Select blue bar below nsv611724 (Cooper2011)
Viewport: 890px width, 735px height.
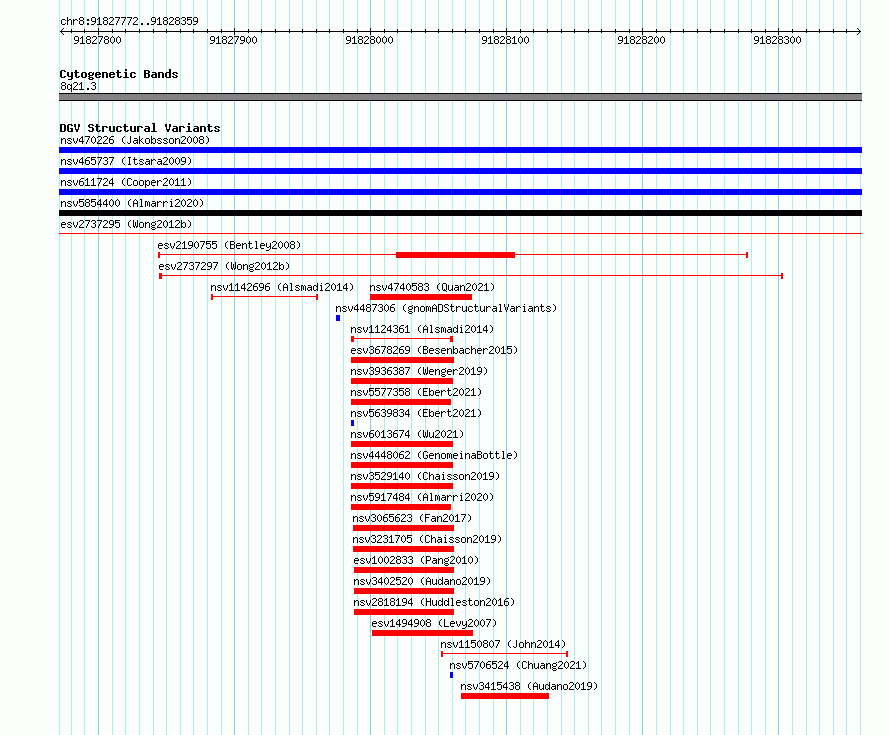click(460, 192)
